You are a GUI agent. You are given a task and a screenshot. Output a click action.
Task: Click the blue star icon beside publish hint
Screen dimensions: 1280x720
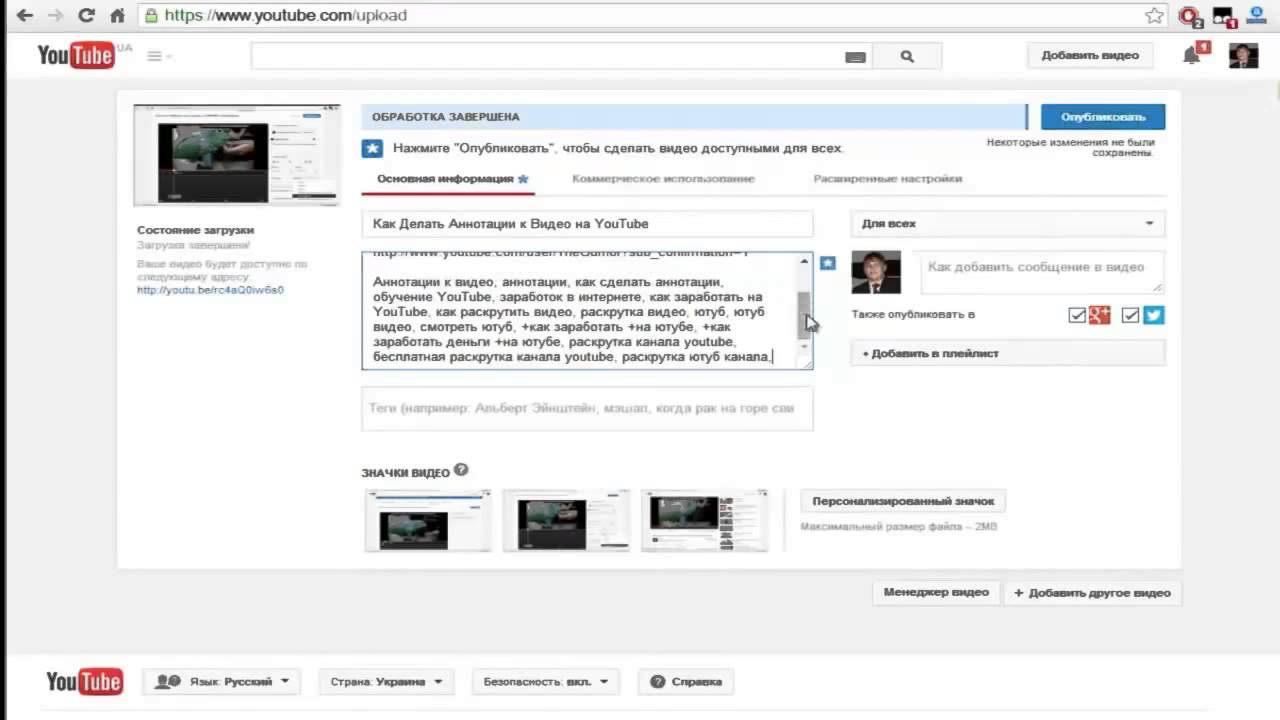pyautogui.click(x=372, y=148)
